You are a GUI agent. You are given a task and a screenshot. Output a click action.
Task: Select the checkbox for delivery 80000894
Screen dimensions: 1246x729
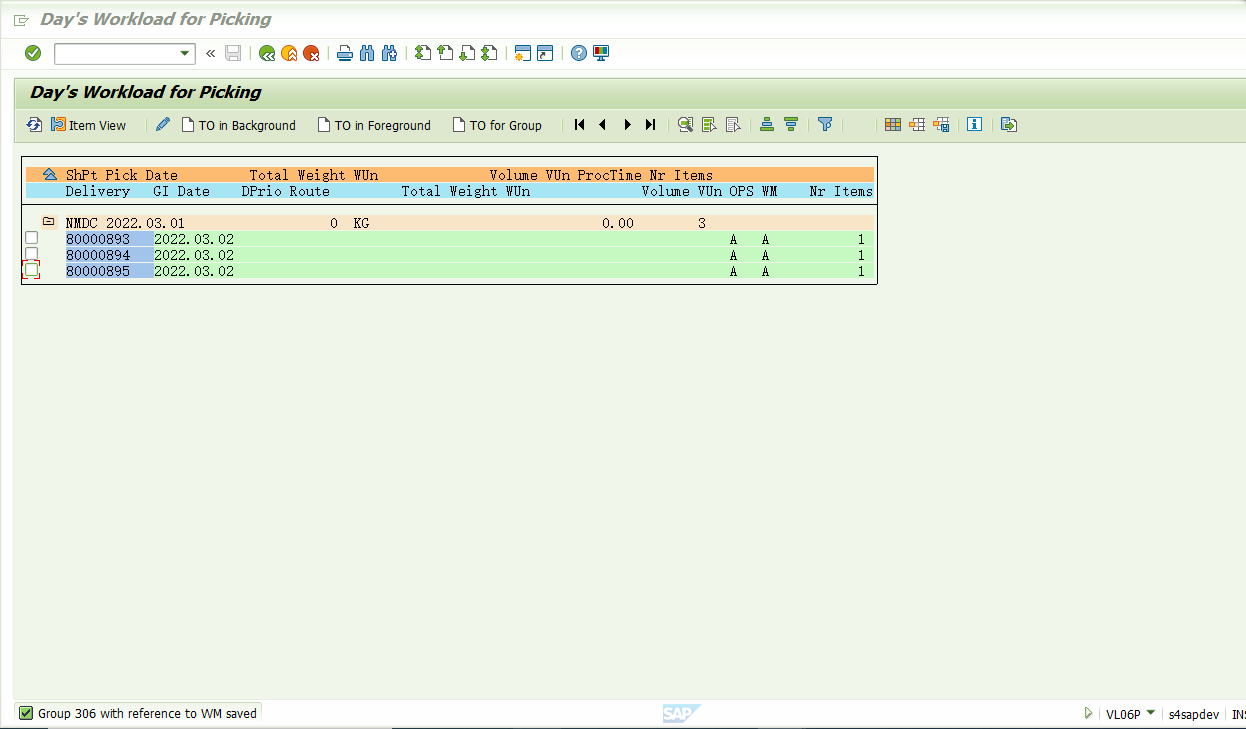[31, 254]
